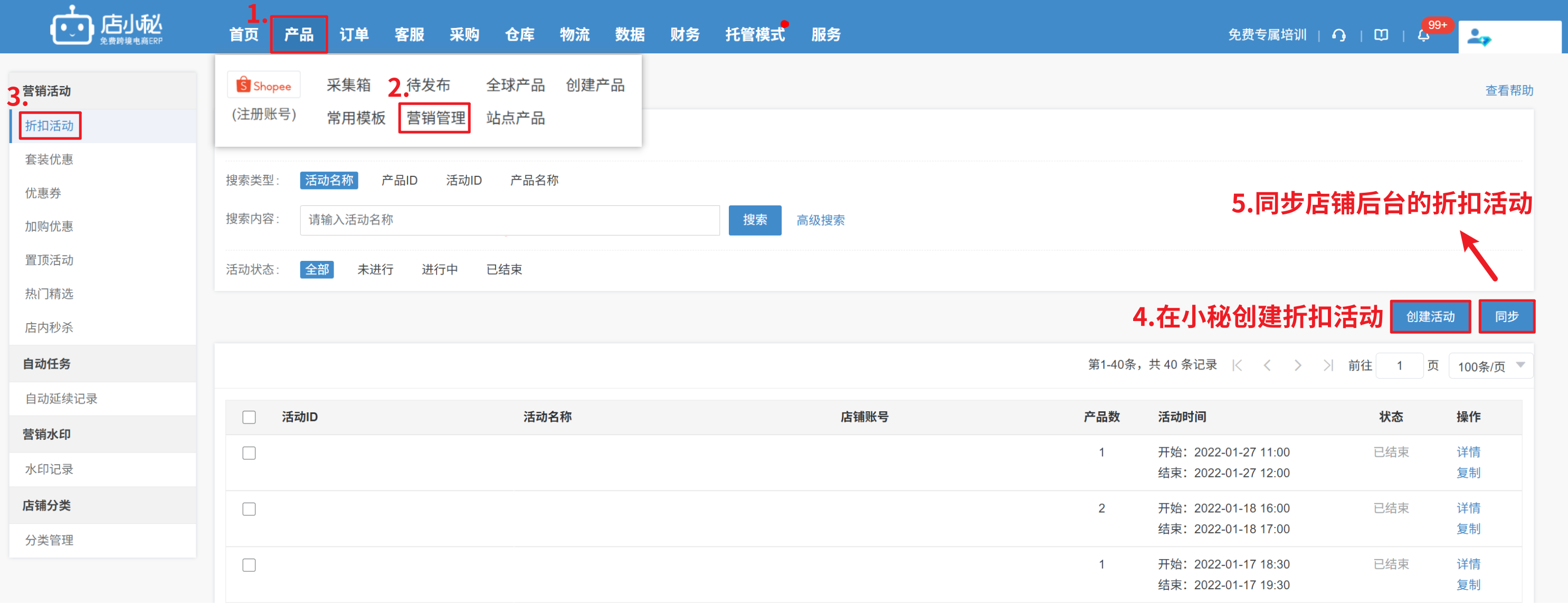Viewport: 1568px width, 603px height.
Task: Go to next page arrow
Action: click(x=1297, y=365)
